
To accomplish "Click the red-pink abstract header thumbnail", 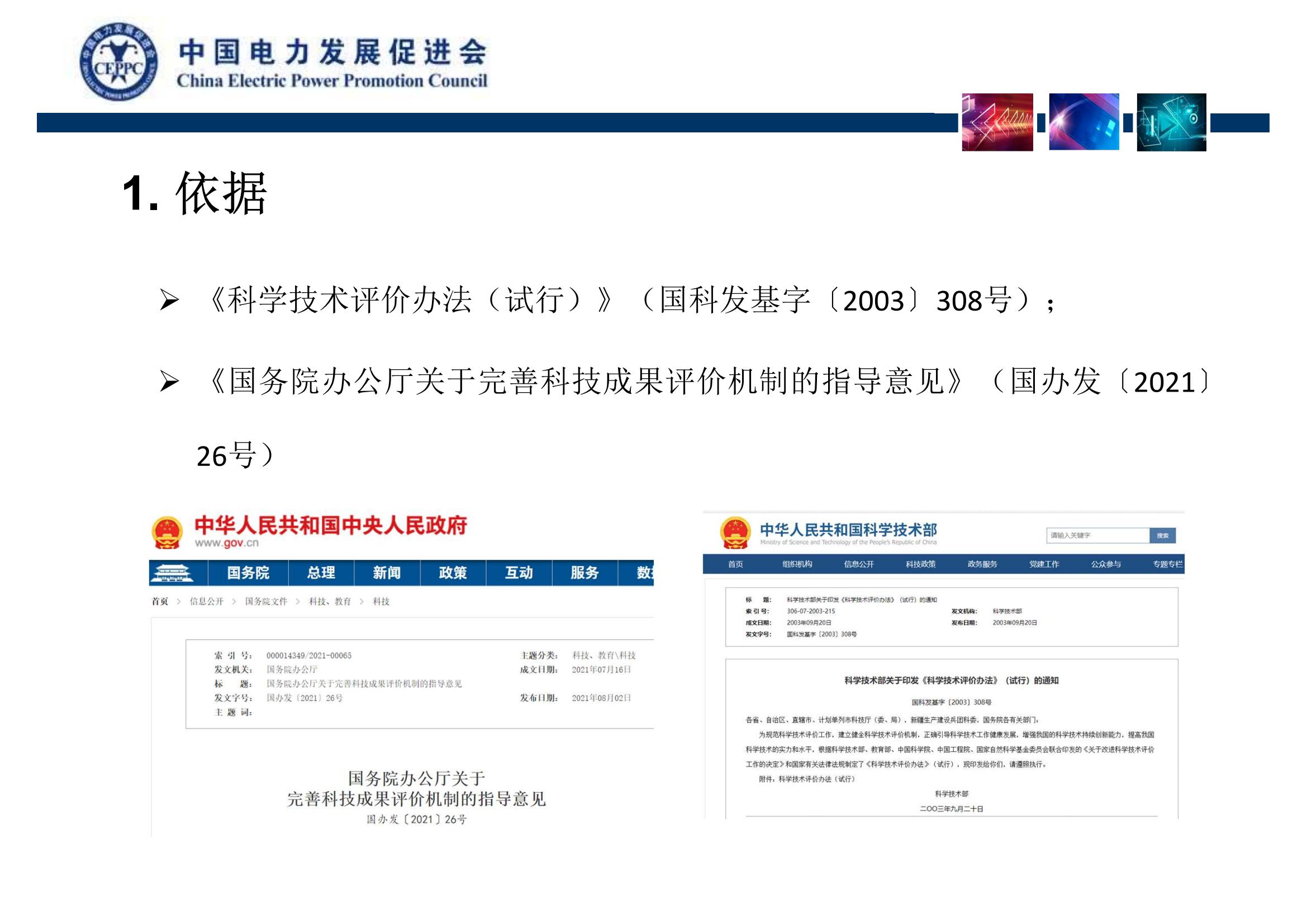I will [x=997, y=122].
